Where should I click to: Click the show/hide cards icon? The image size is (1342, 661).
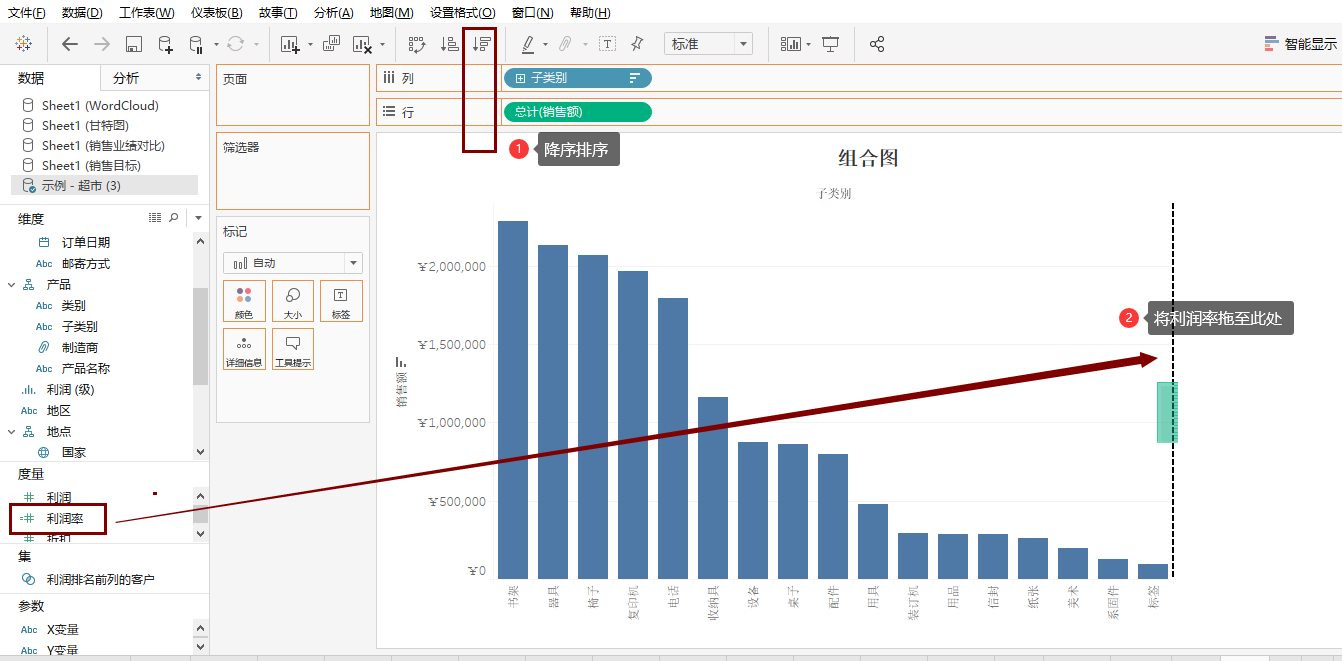click(791, 44)
